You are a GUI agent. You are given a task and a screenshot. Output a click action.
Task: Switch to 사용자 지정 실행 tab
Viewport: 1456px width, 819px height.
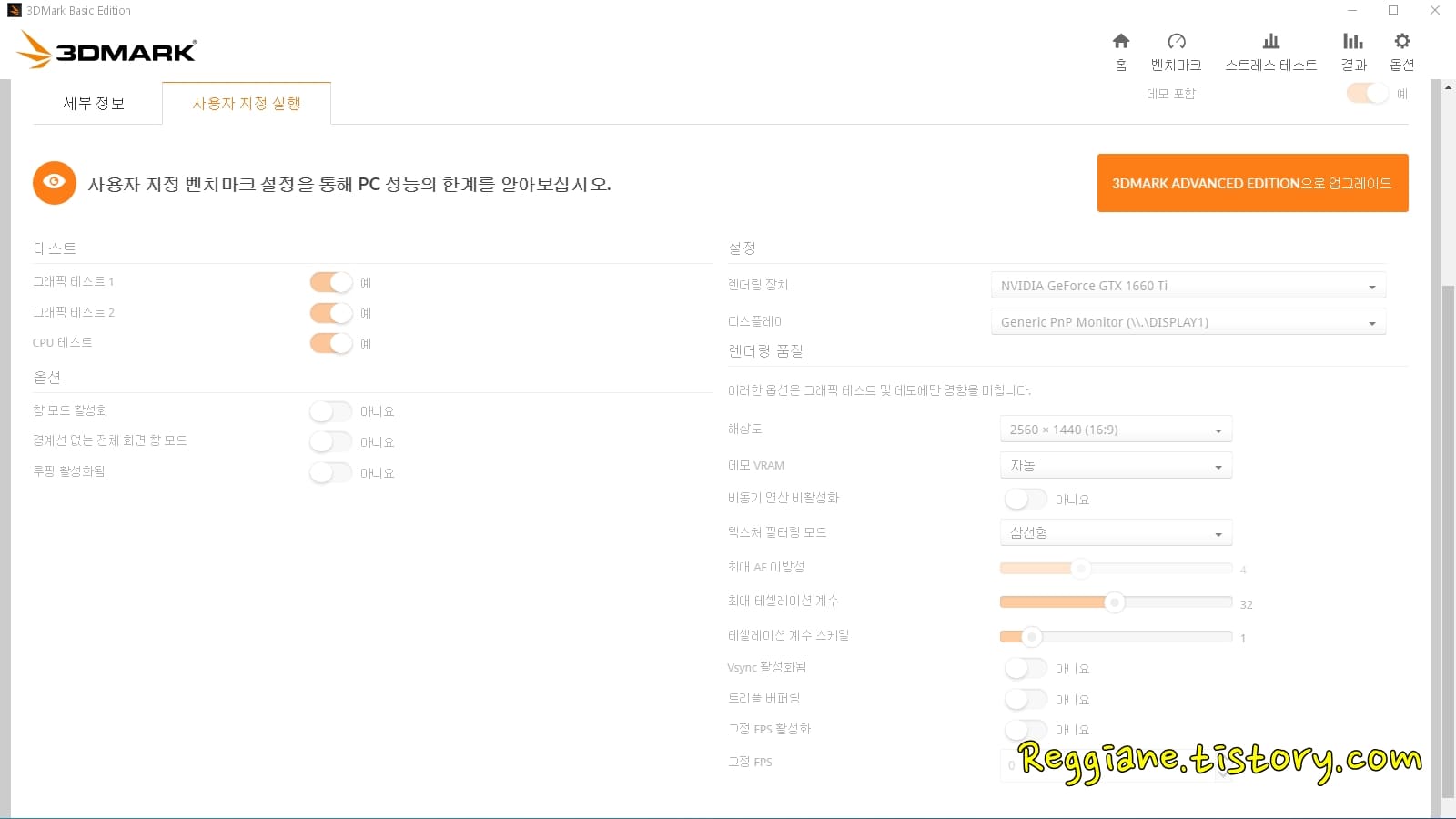[247, 104]
